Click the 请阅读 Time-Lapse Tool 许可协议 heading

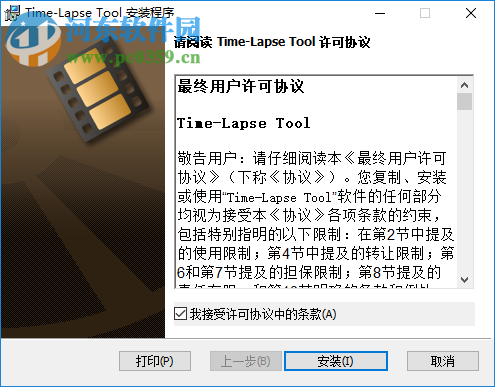pyautogui.click(x=272, y=42)
